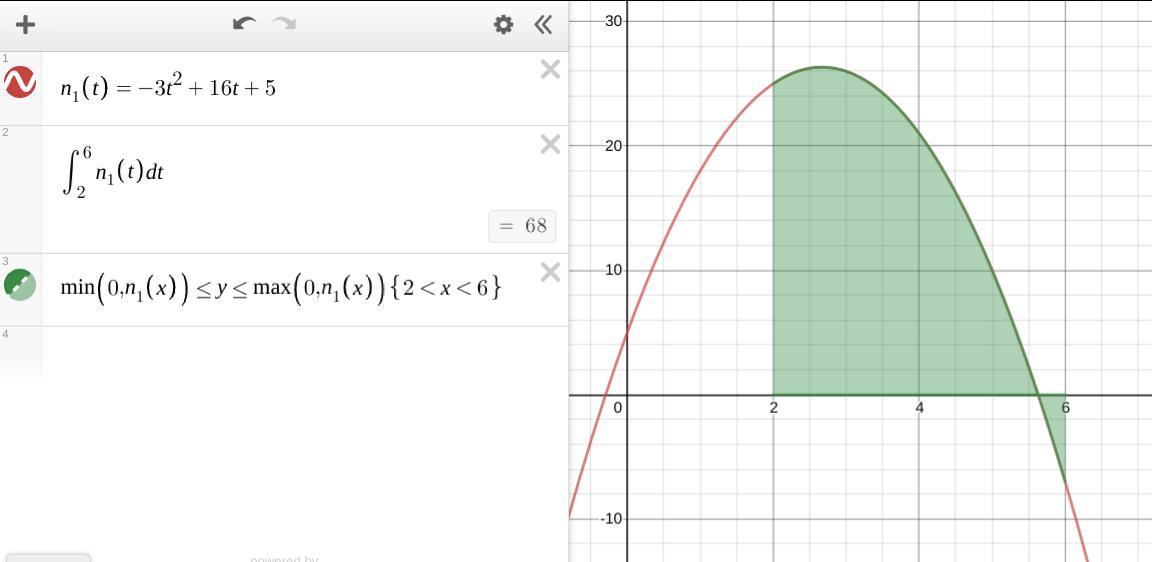Open the Add Item plus menu

[x=26, y=25]
